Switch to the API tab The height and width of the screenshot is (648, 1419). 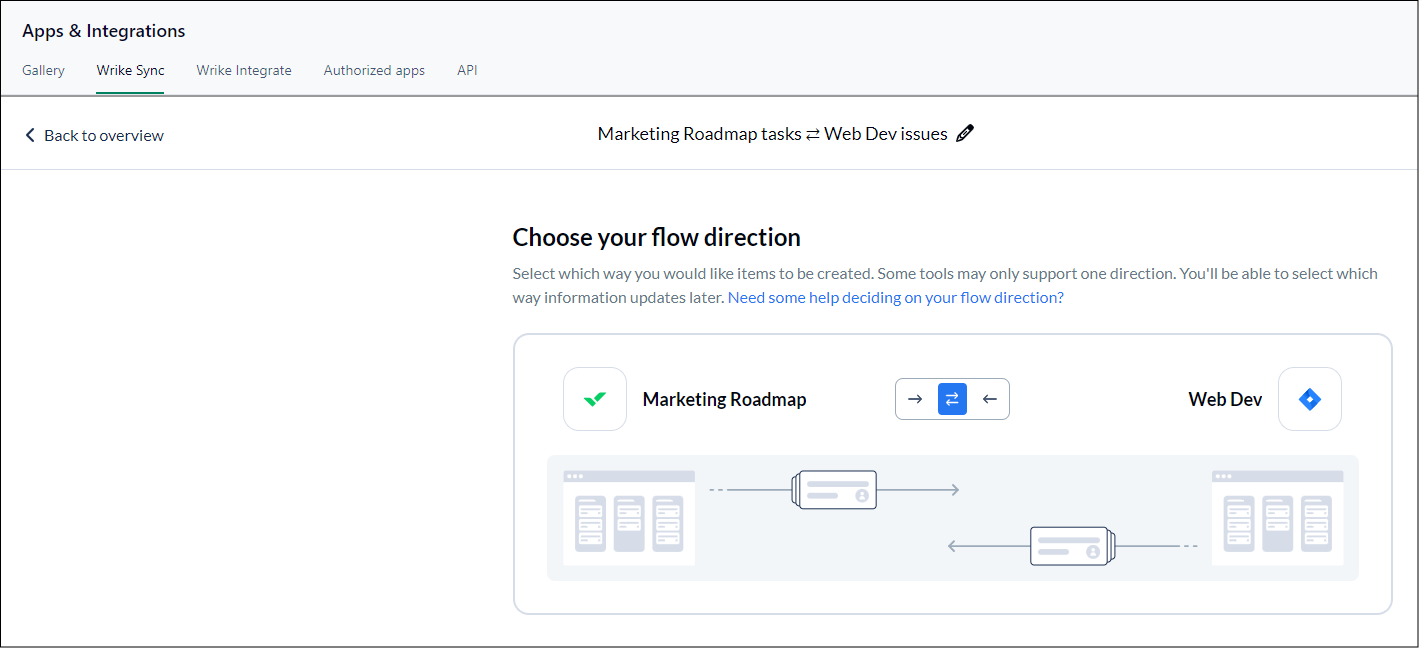(x=467, y=70)
